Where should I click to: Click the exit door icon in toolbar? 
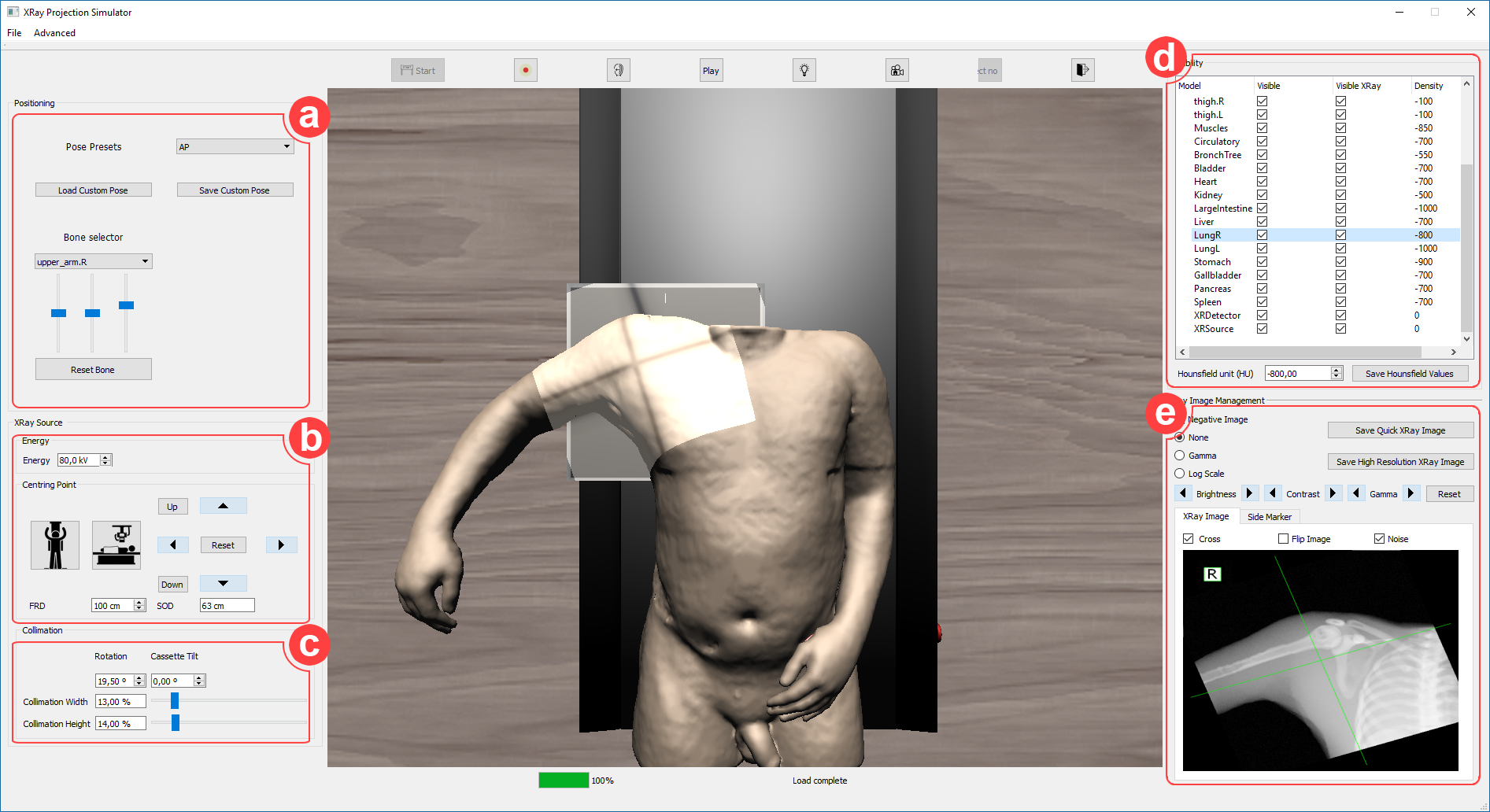1082,70
